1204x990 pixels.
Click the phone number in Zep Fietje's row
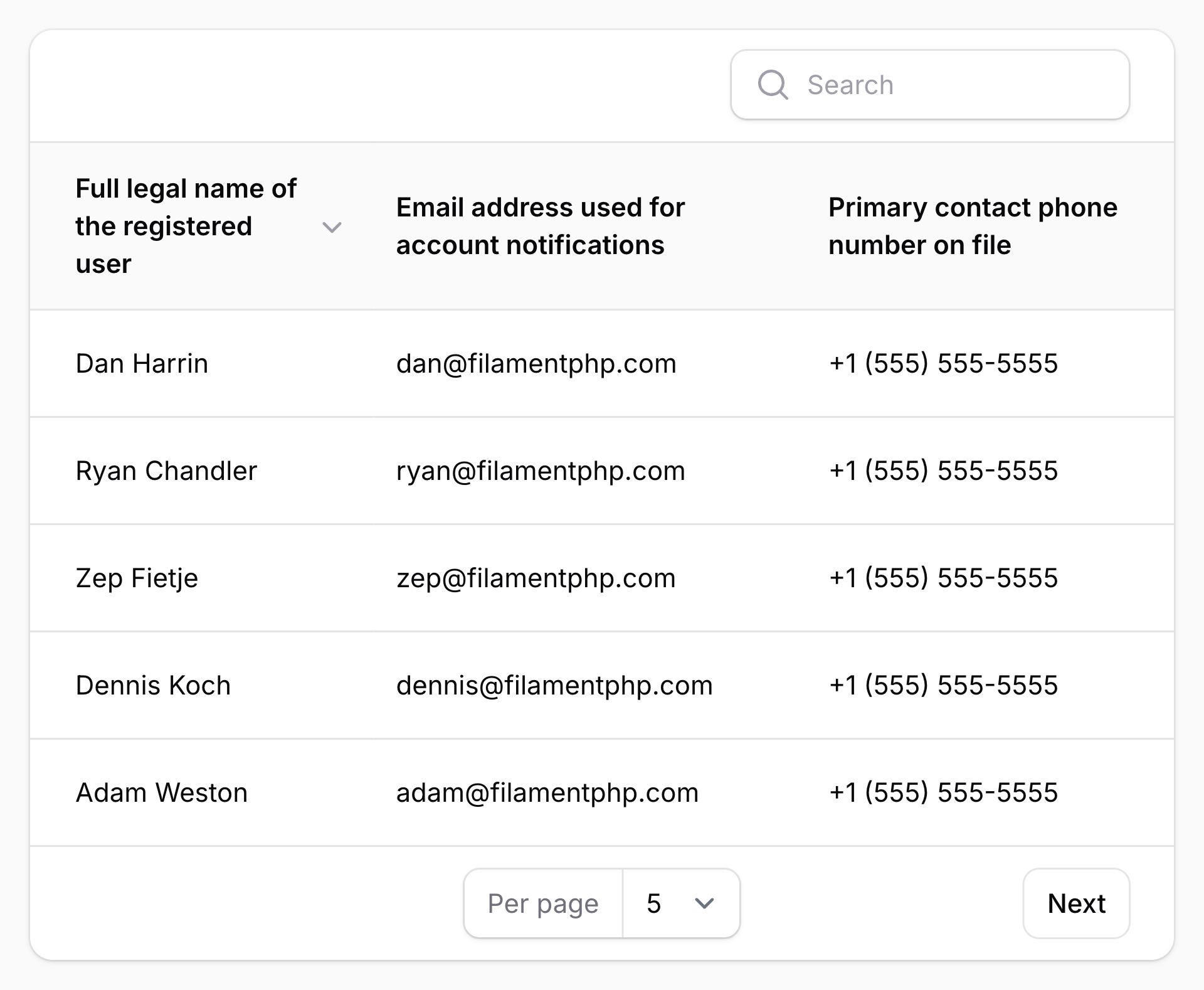point(943,578)
